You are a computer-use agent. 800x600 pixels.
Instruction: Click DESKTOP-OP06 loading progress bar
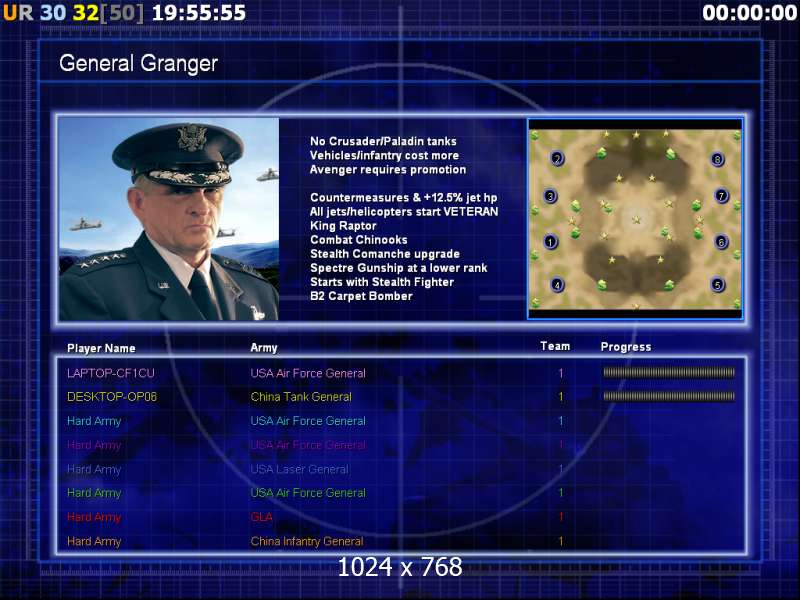coord(669,396)
